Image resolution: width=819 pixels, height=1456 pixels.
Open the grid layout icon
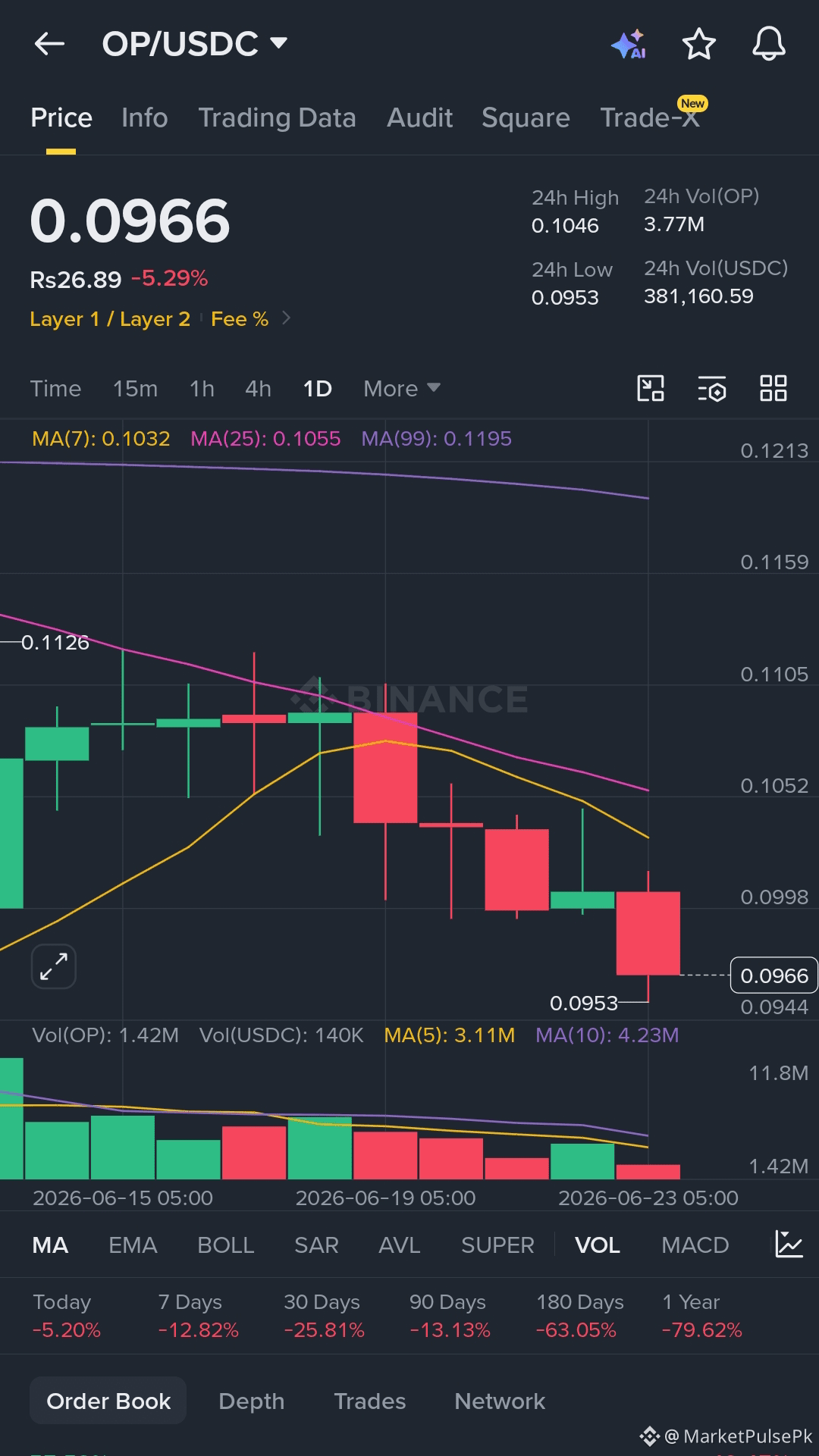click(773, 389)
